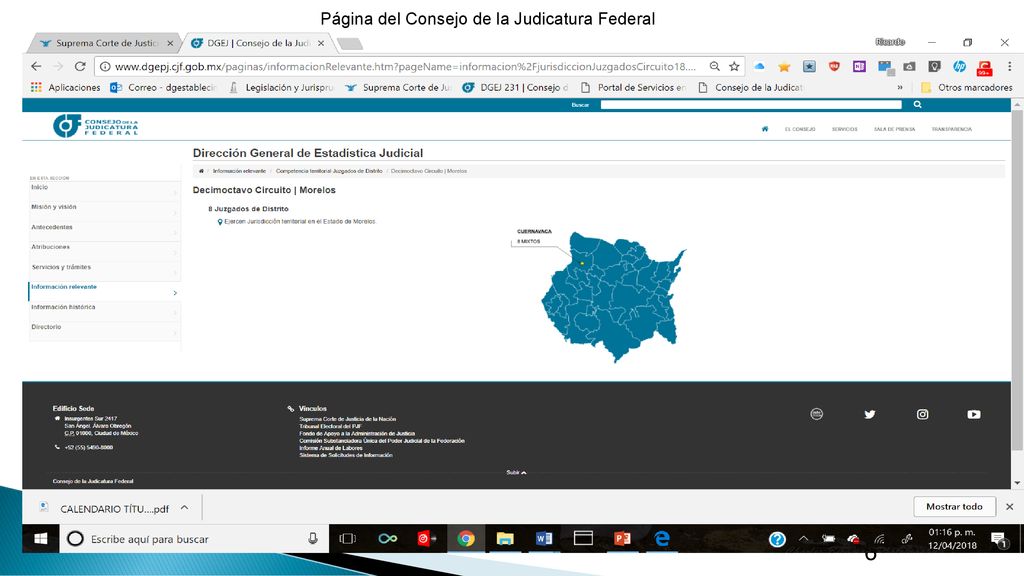1024x576 pixels.
Task: Click the HP extension icon
Action: tap(959, 67)
